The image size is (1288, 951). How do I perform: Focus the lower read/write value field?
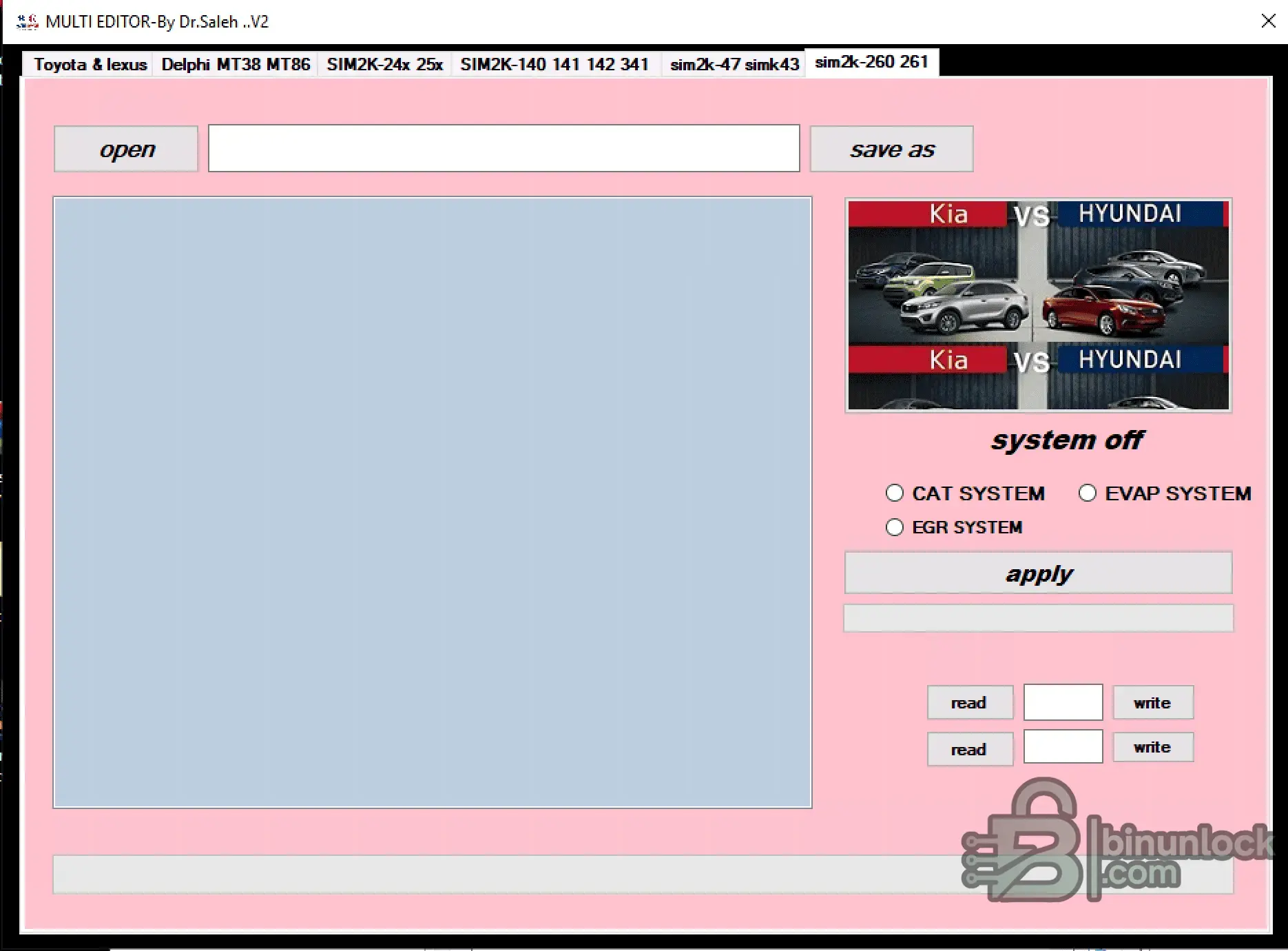pos(1063,747)
